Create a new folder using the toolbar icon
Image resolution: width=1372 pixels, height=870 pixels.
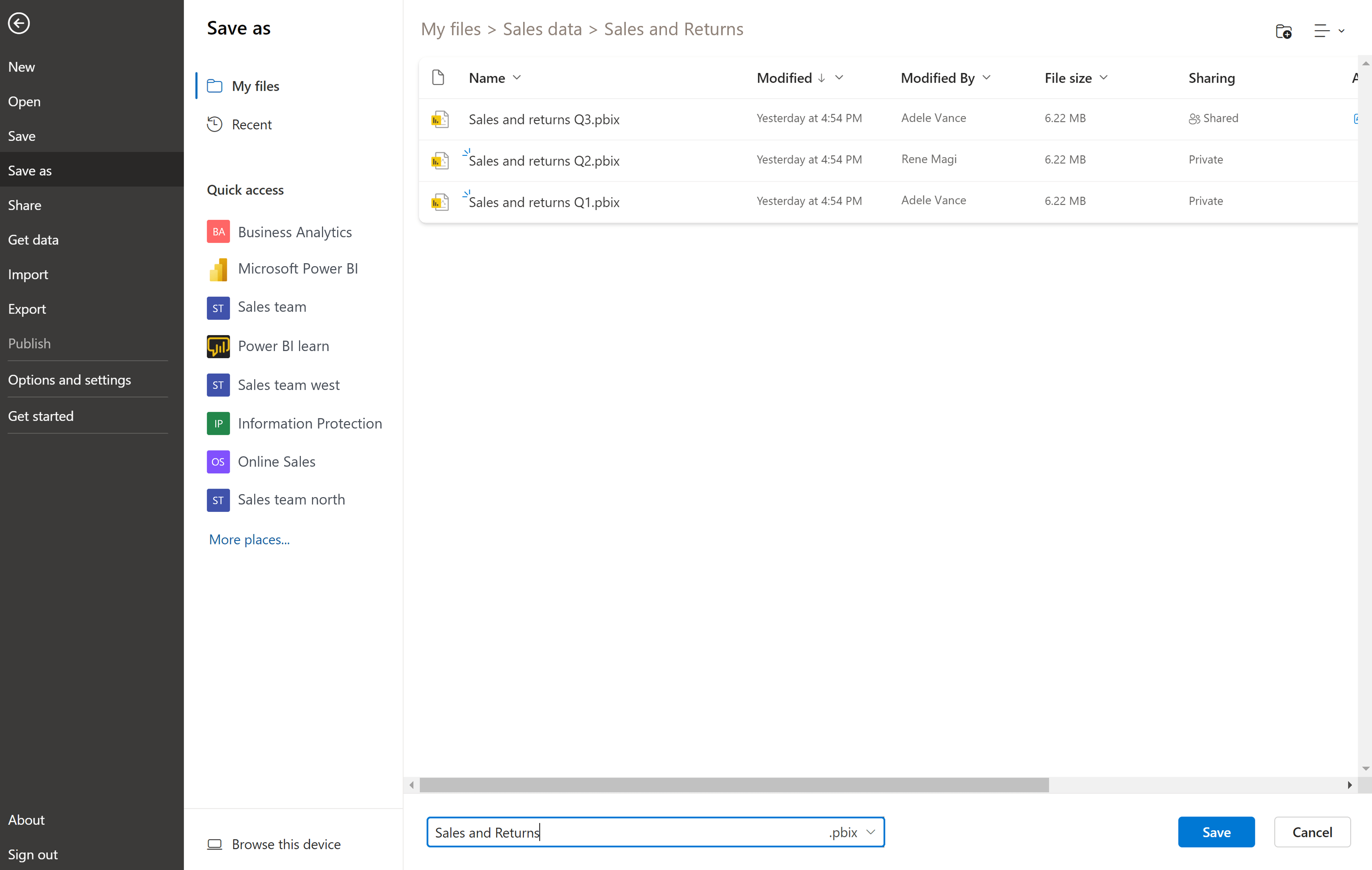click(1283, 32)
